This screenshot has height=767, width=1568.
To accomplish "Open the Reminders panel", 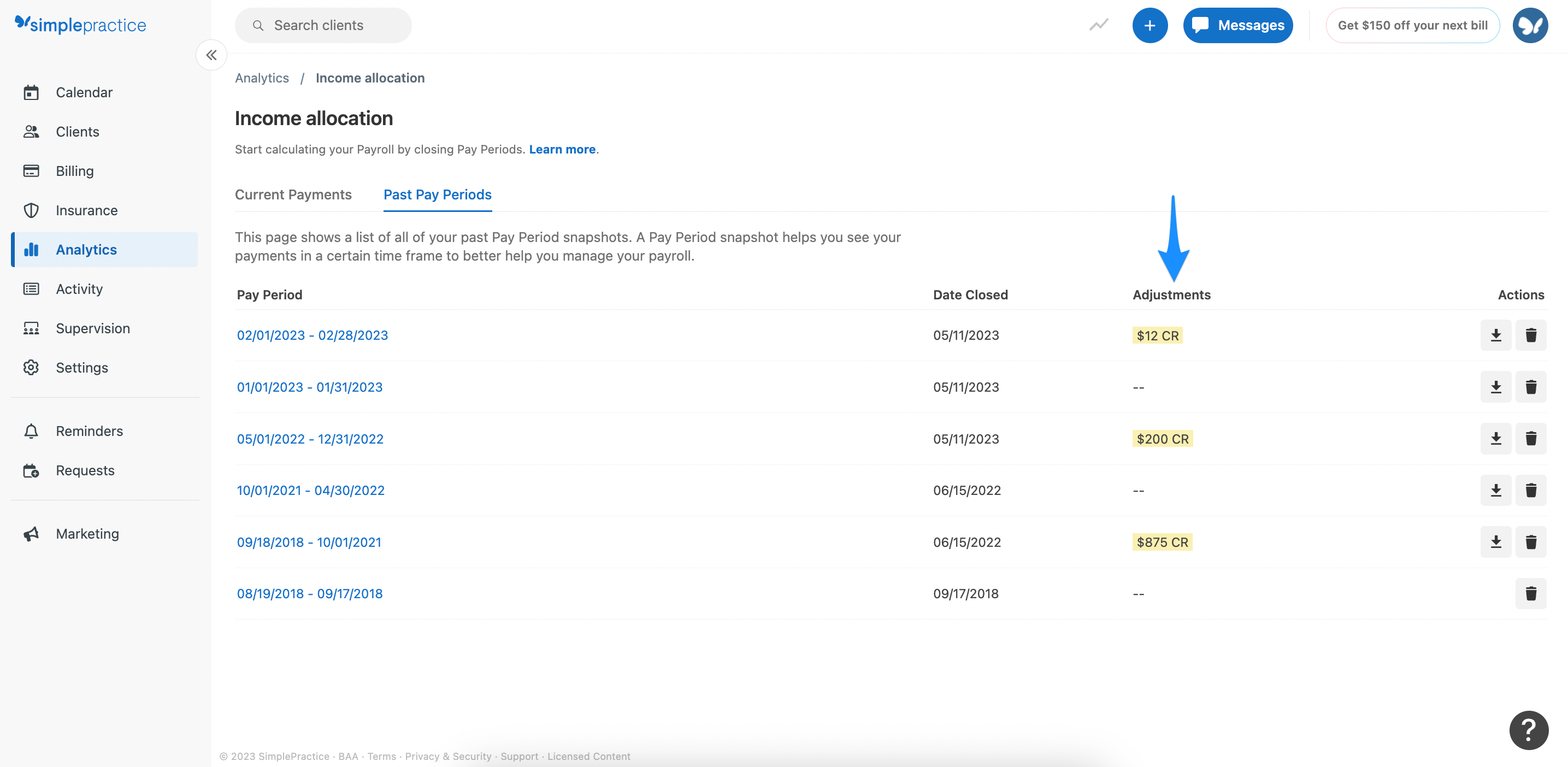I will [x=89, y=430].
